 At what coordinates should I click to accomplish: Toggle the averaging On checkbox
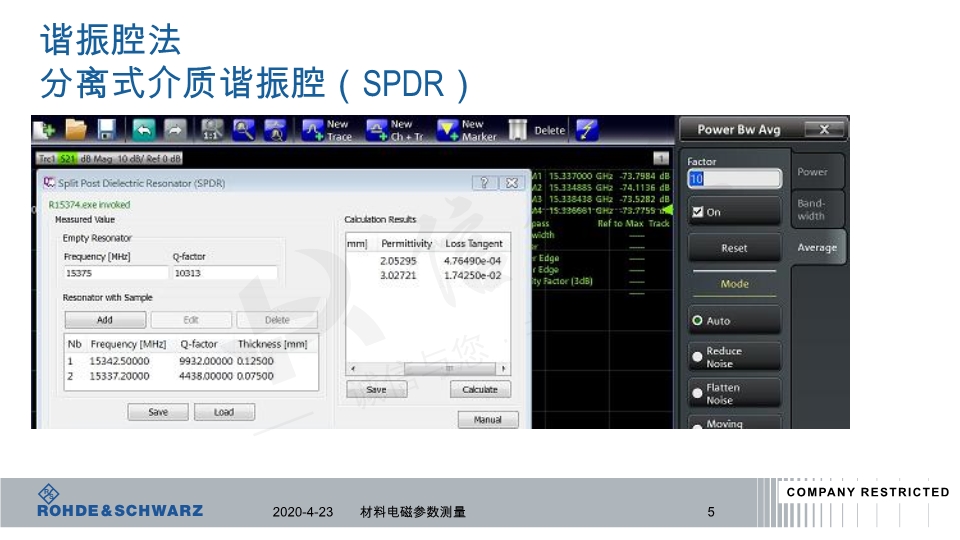[x=698, y=212]
